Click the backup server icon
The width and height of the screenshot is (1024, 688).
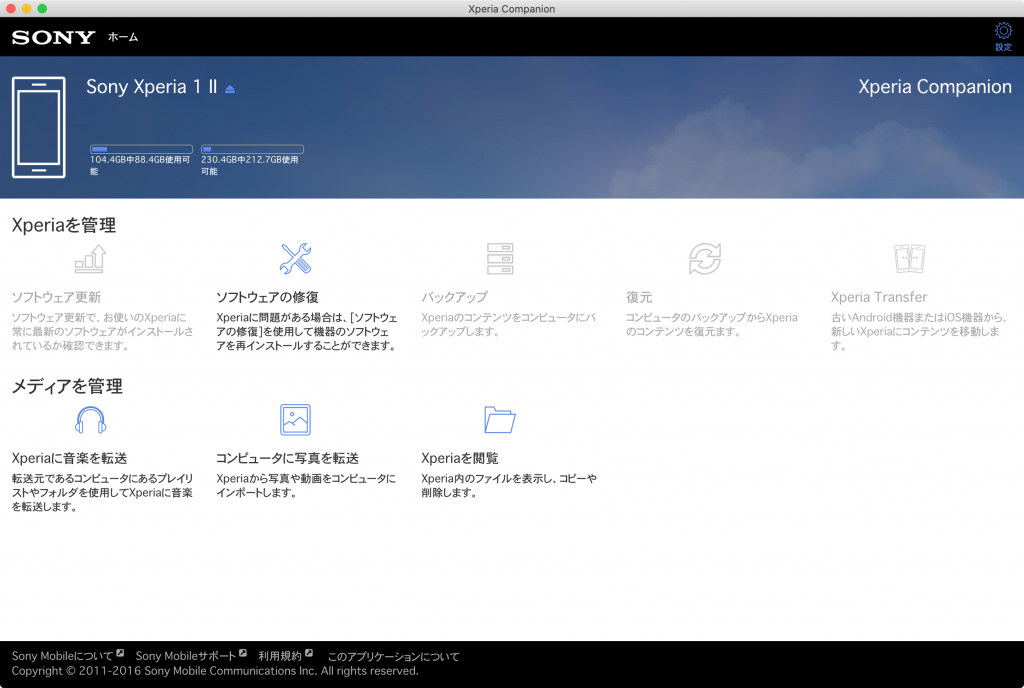pyautogui.click(x=499, y=259)
